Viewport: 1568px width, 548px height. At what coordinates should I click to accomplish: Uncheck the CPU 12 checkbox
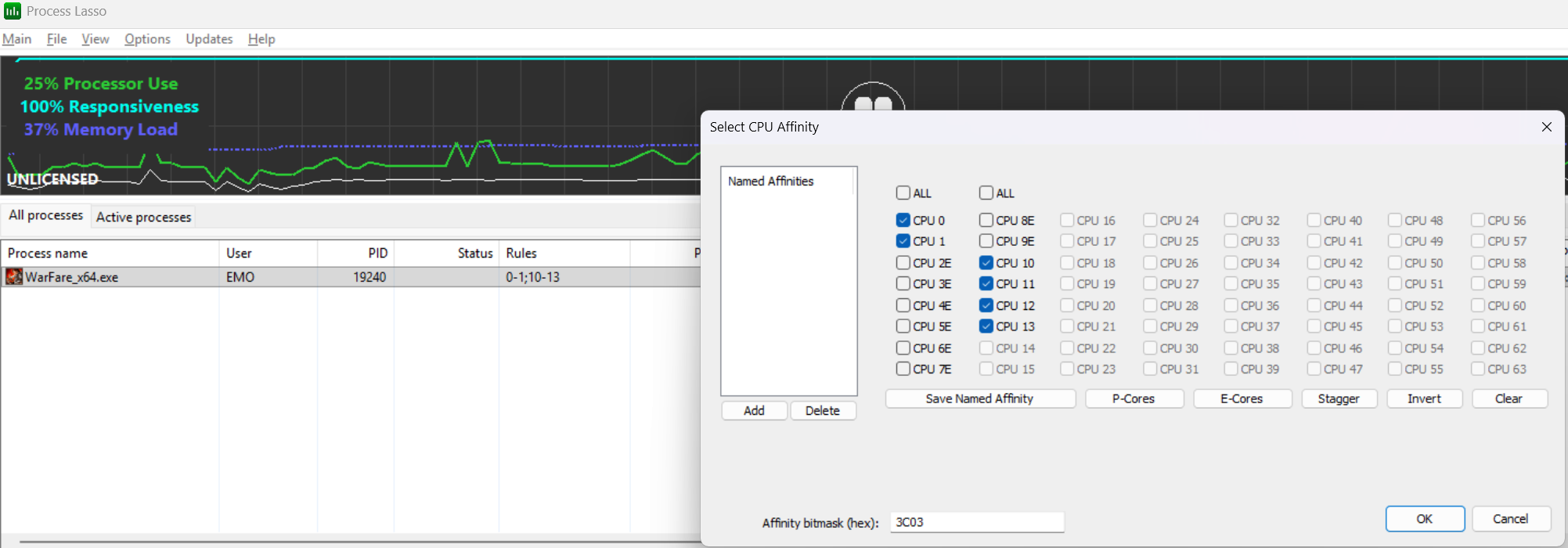[x=986, y=305]
